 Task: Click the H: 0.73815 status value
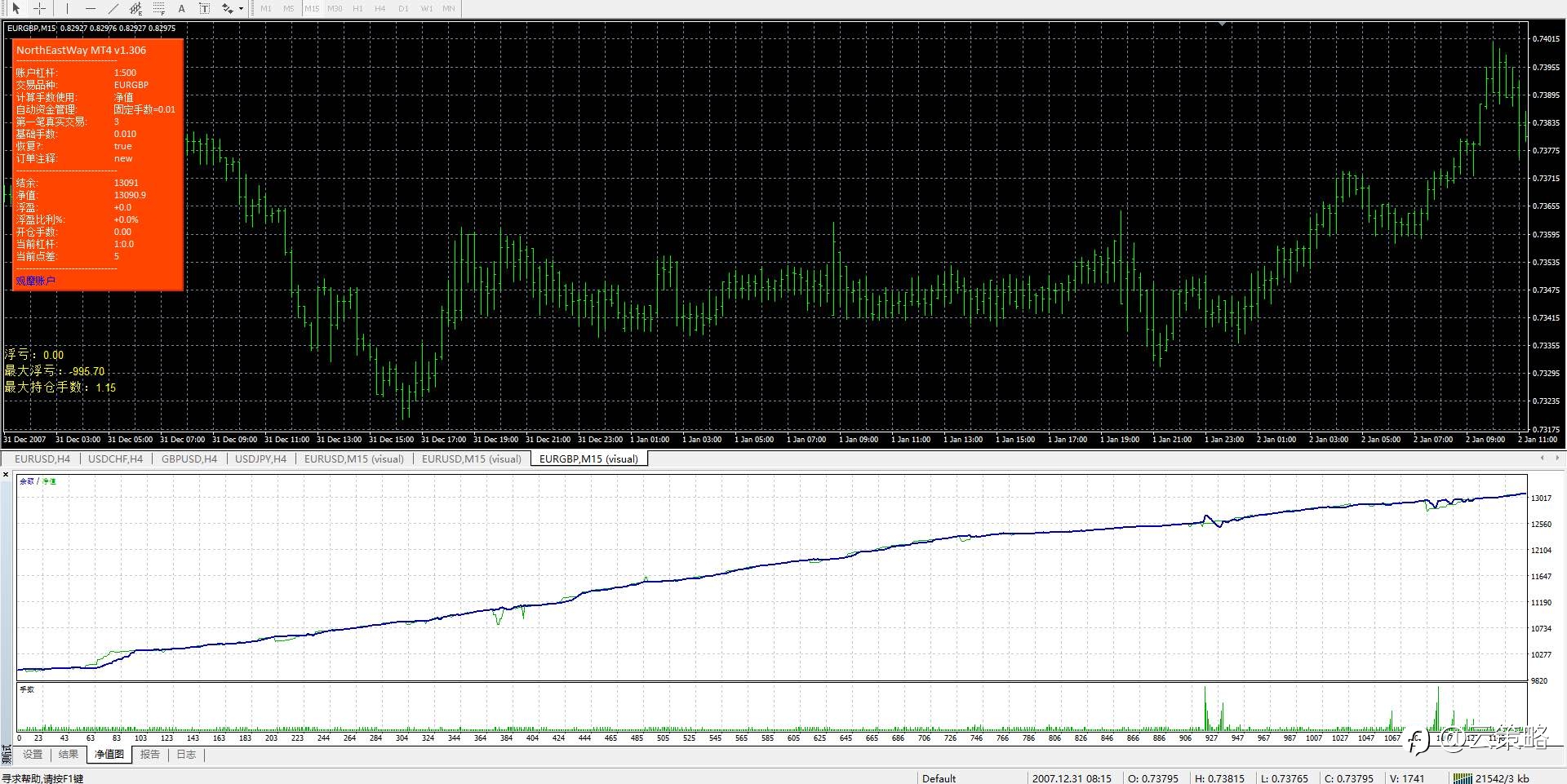tap(1220, 778)
